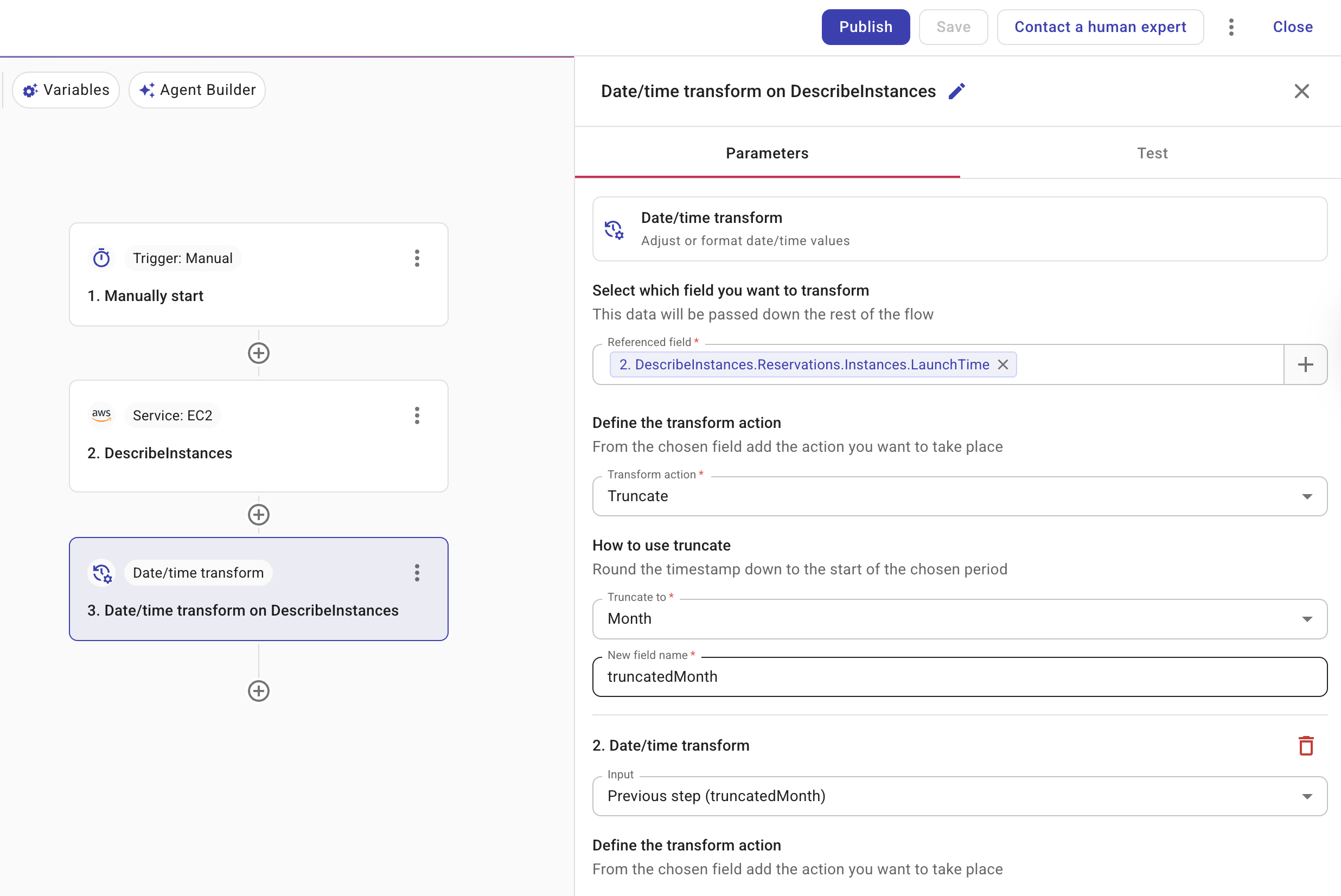Image resolution: width=1341 pixels, height=896 pixels.
Task: Open the Date/time transform step options menu
Action: coord(417,573)
